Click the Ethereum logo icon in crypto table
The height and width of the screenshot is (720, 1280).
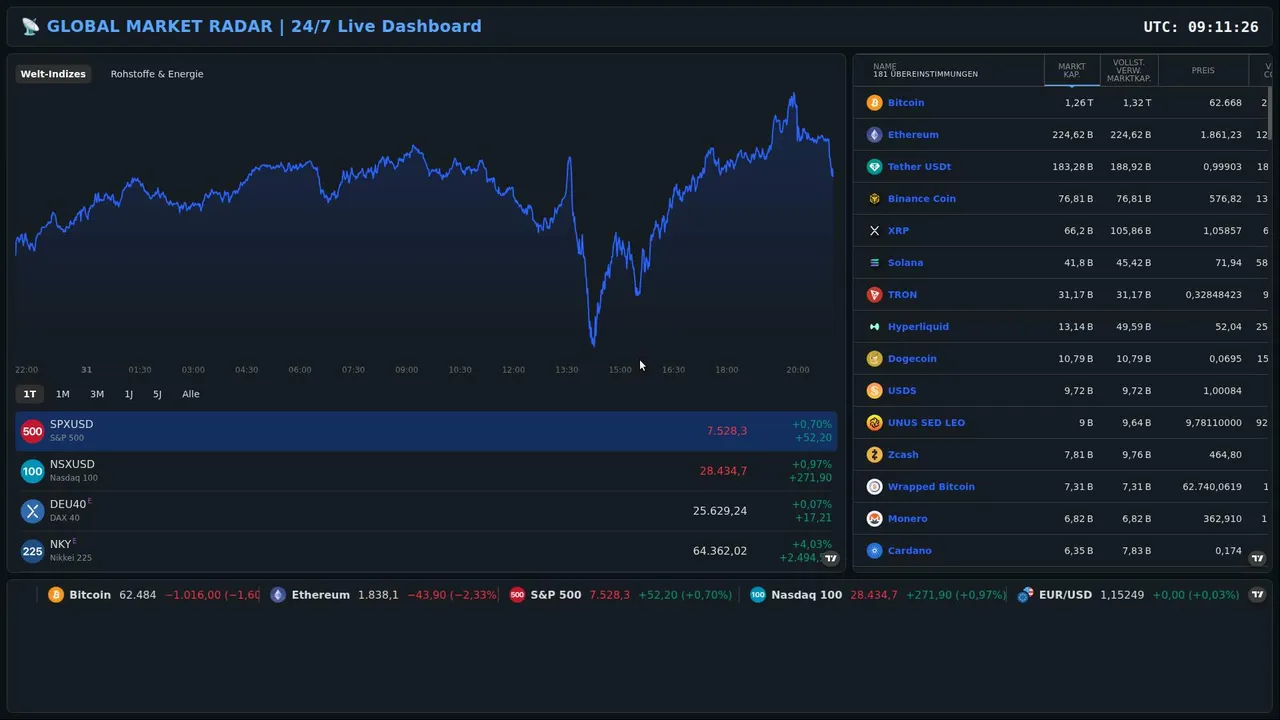click(x=874, y=135)
